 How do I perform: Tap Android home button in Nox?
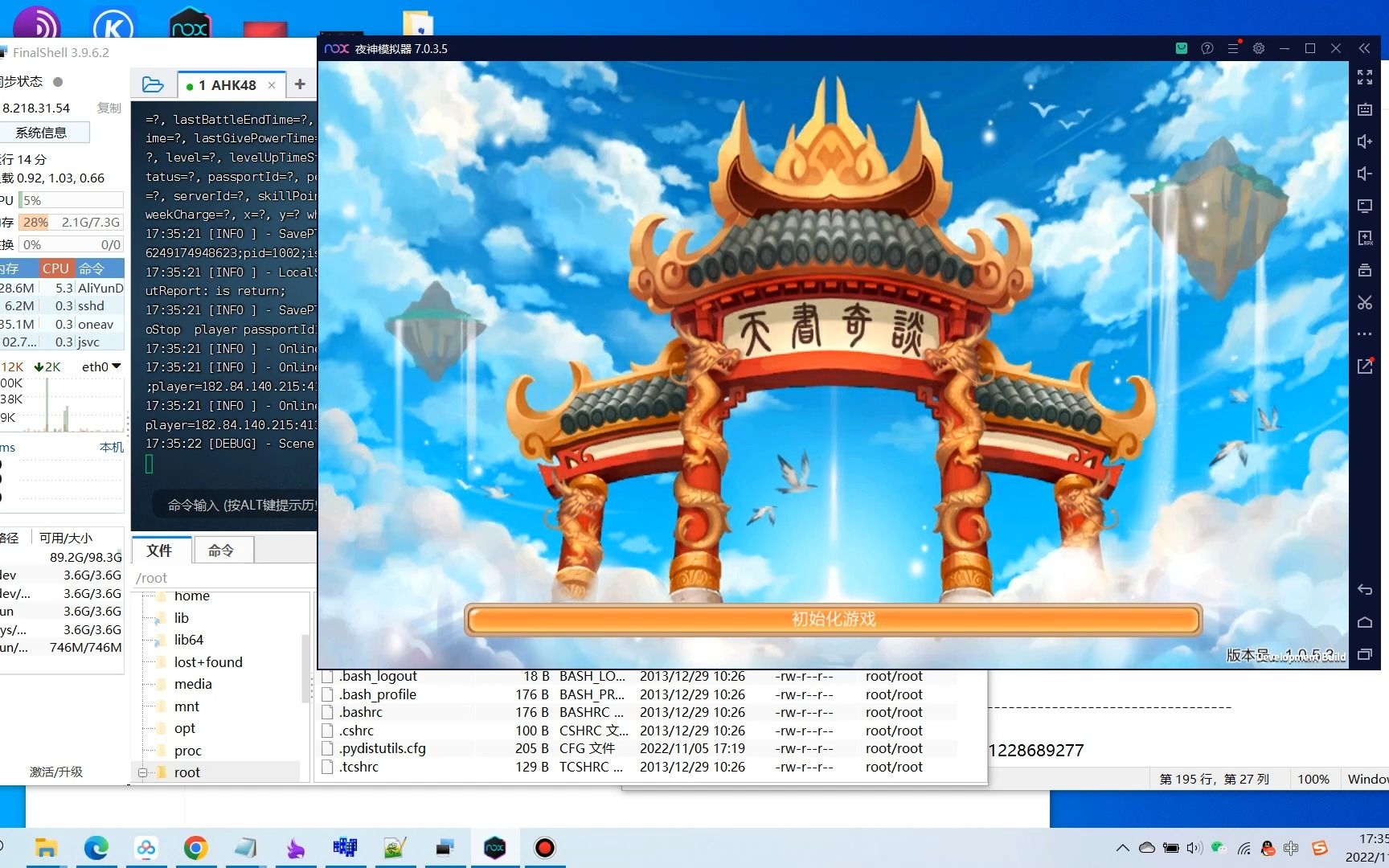click(1365, 622)
